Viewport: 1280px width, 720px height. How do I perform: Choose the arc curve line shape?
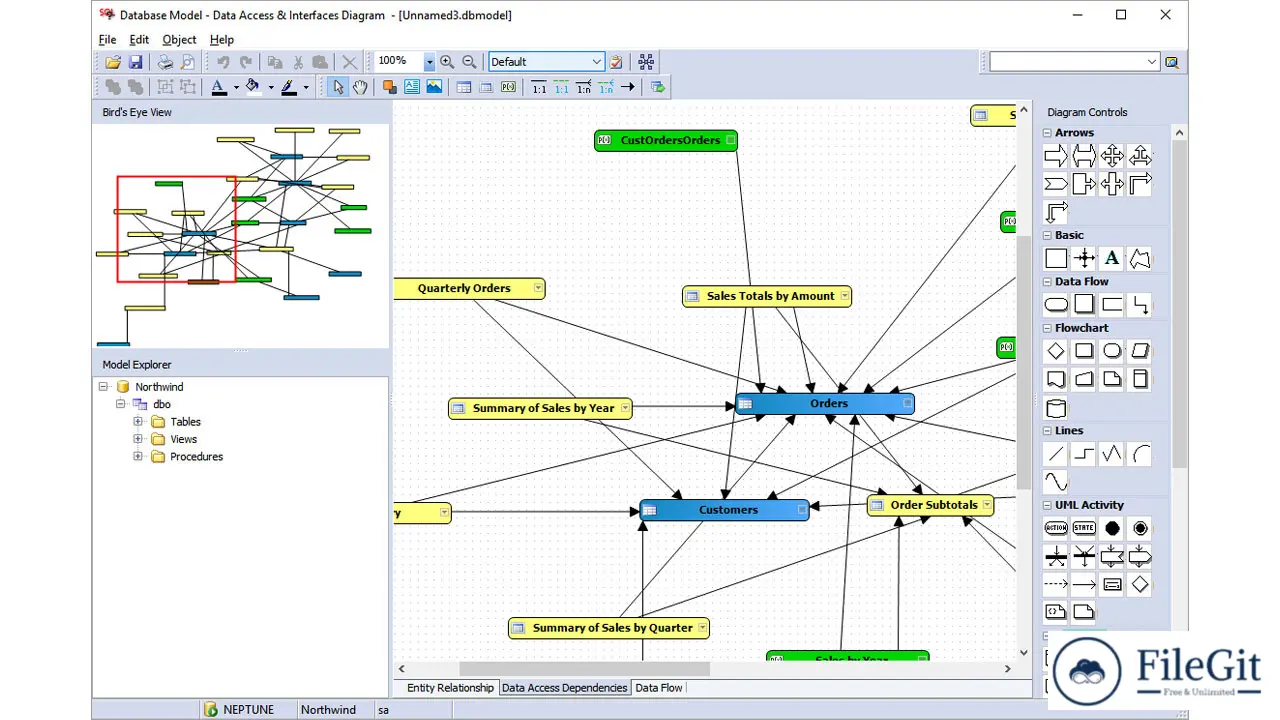coord(1140,454)
